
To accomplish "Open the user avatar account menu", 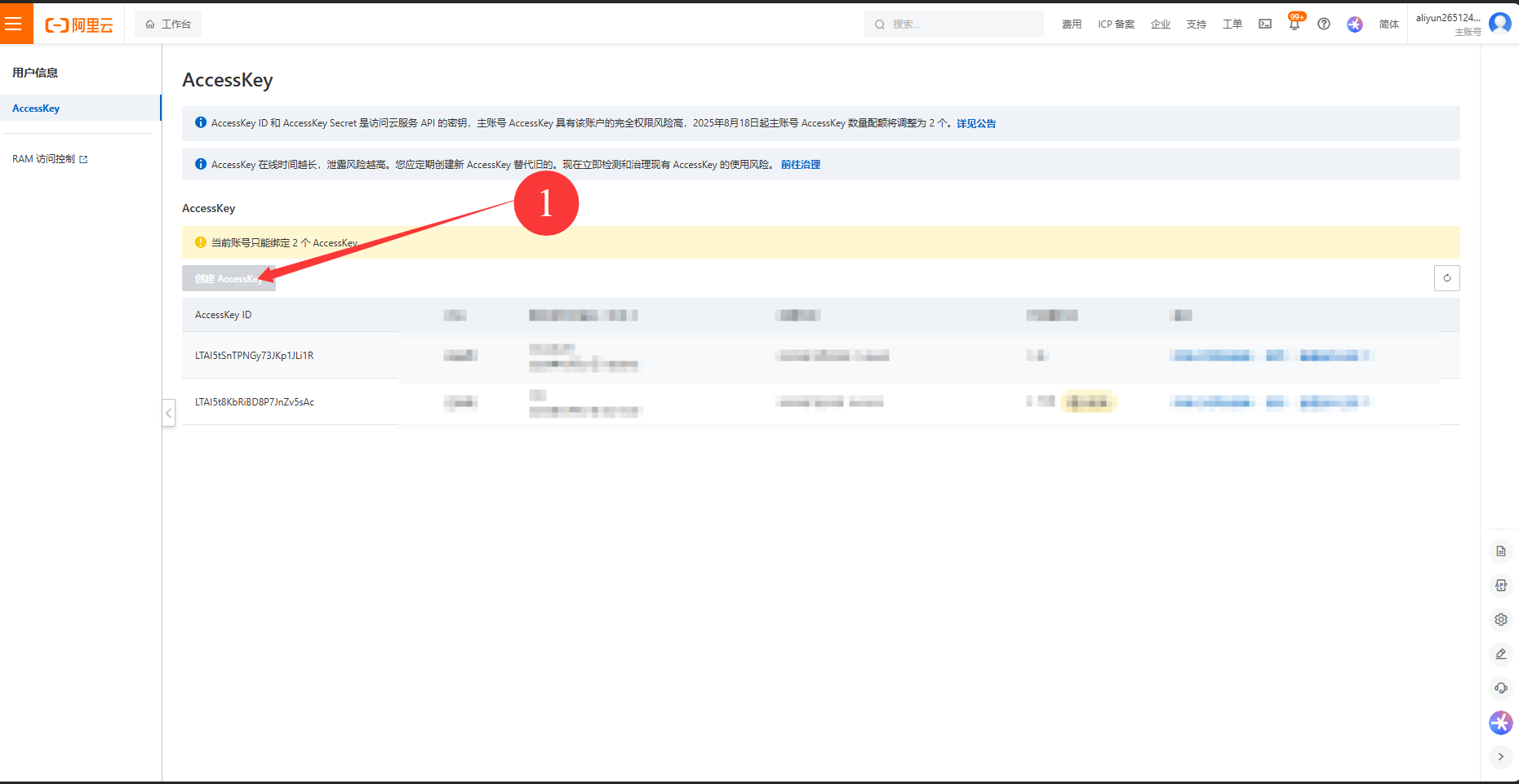I will 1499,24.
